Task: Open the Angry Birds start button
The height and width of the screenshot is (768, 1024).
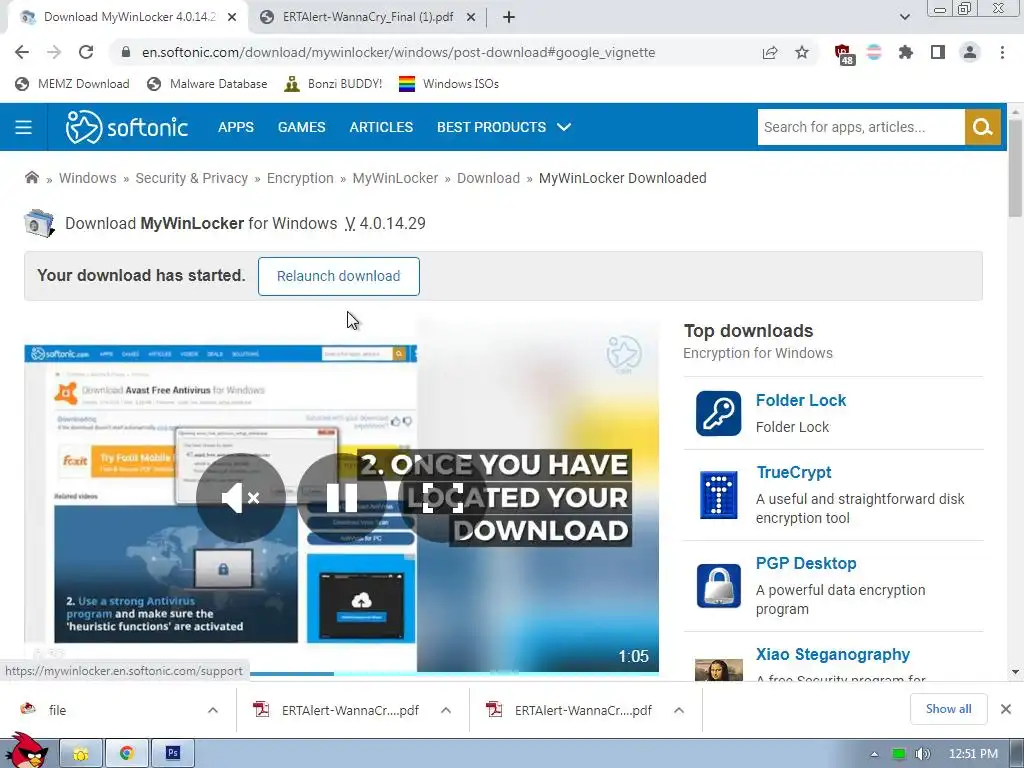Action: click(x=25, y=751)
